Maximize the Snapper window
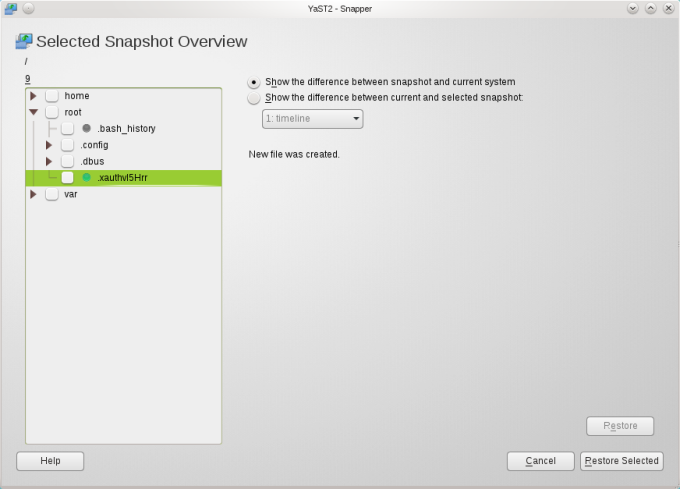680x489 pixels. [x=651, y=8]
